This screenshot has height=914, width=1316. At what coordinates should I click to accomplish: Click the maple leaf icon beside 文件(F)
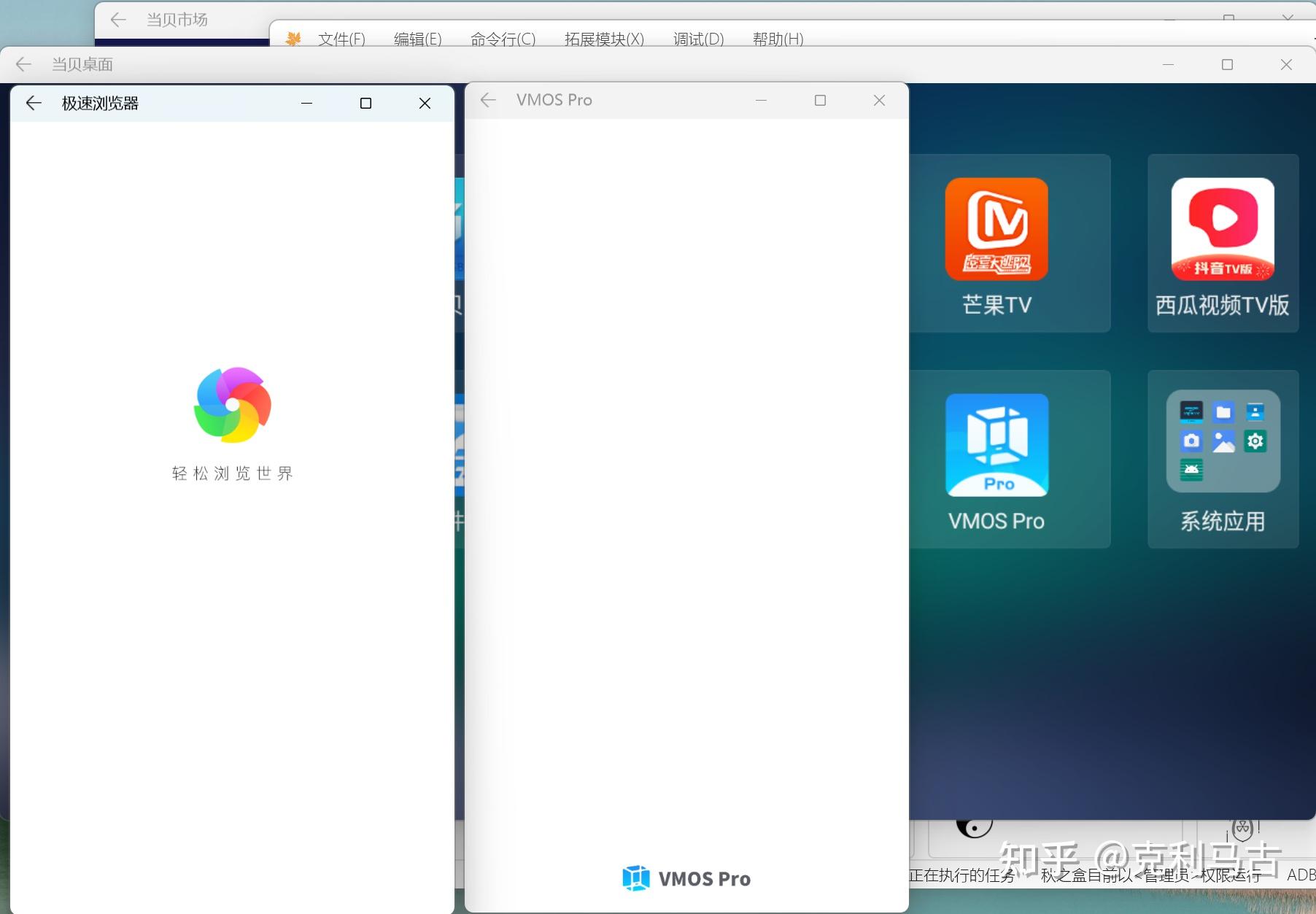(x=293, y=39)
